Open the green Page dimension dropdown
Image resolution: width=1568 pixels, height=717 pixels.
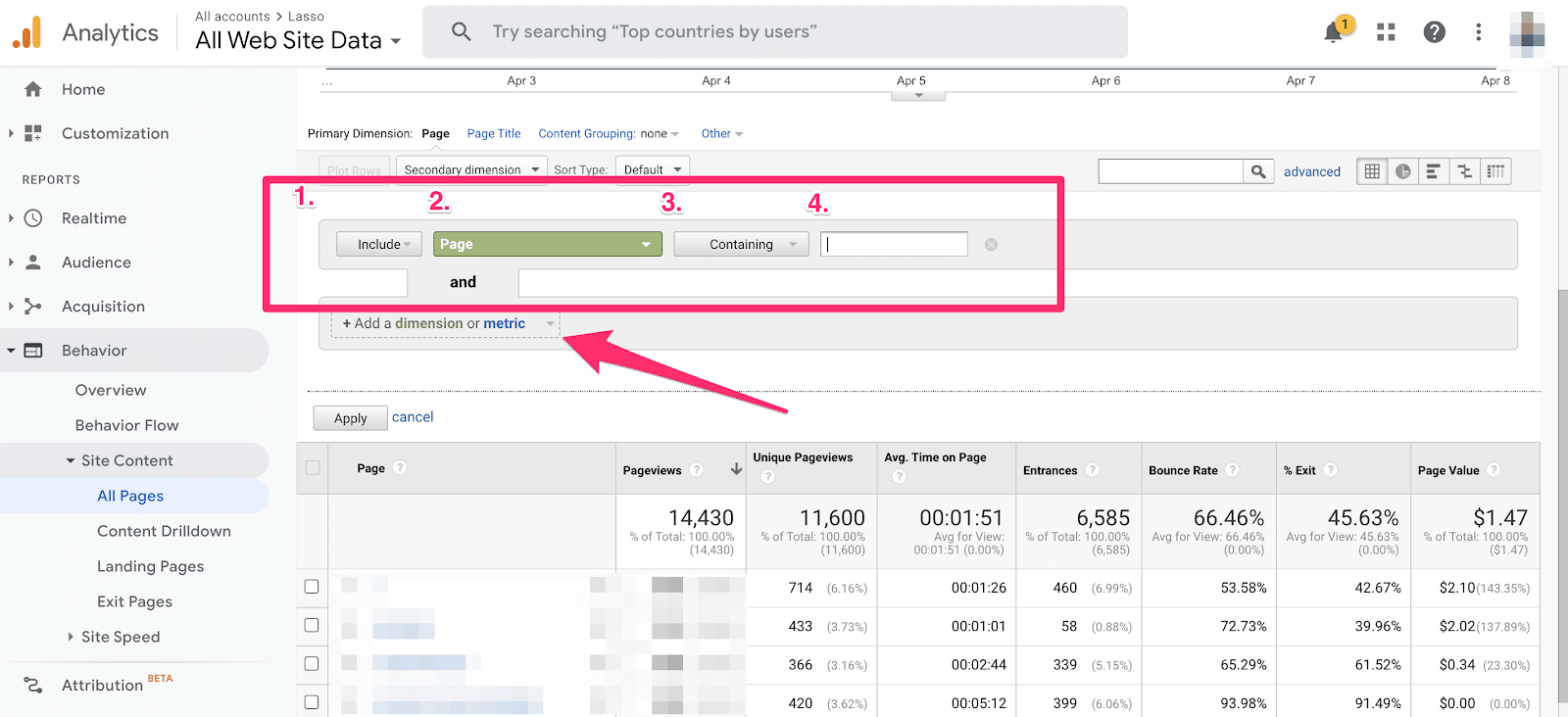coord(547,244)
